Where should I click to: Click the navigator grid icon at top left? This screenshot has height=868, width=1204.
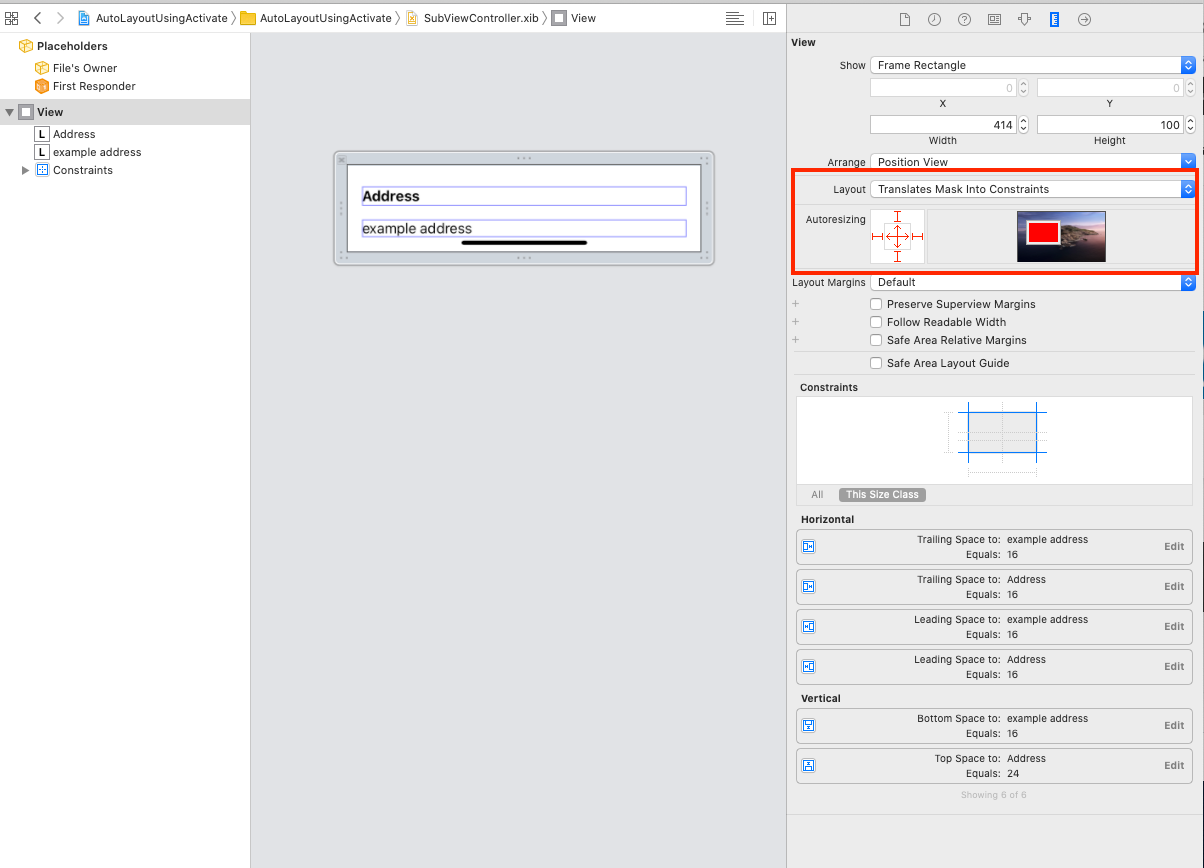click(x=11, y=18)
